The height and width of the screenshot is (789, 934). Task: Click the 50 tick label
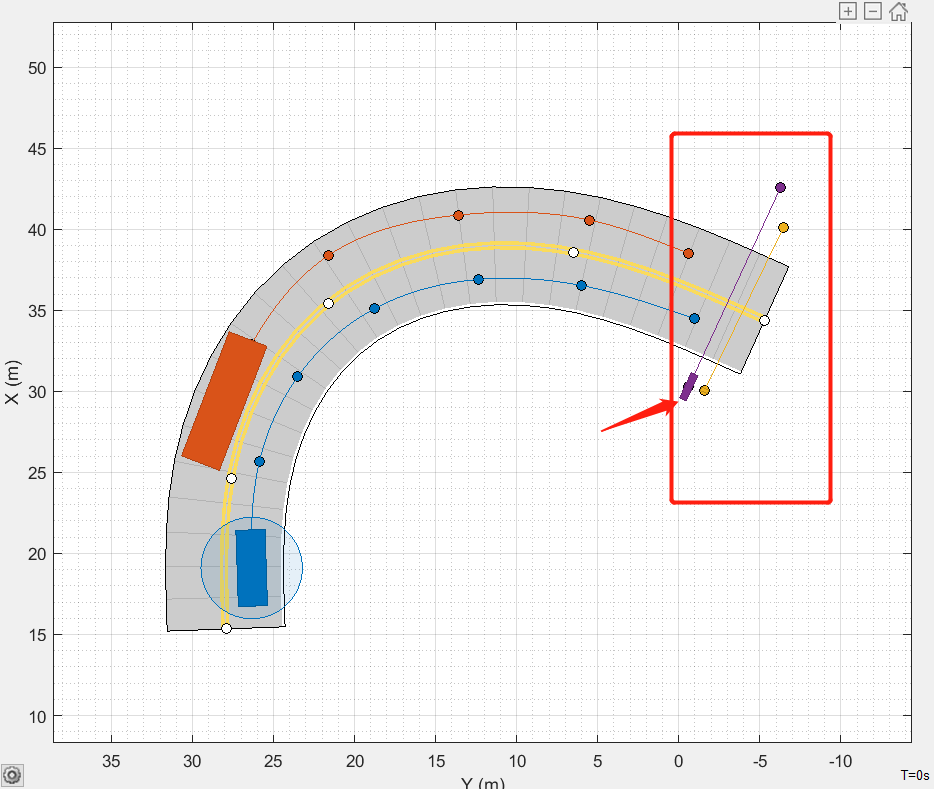click(37, 68)
